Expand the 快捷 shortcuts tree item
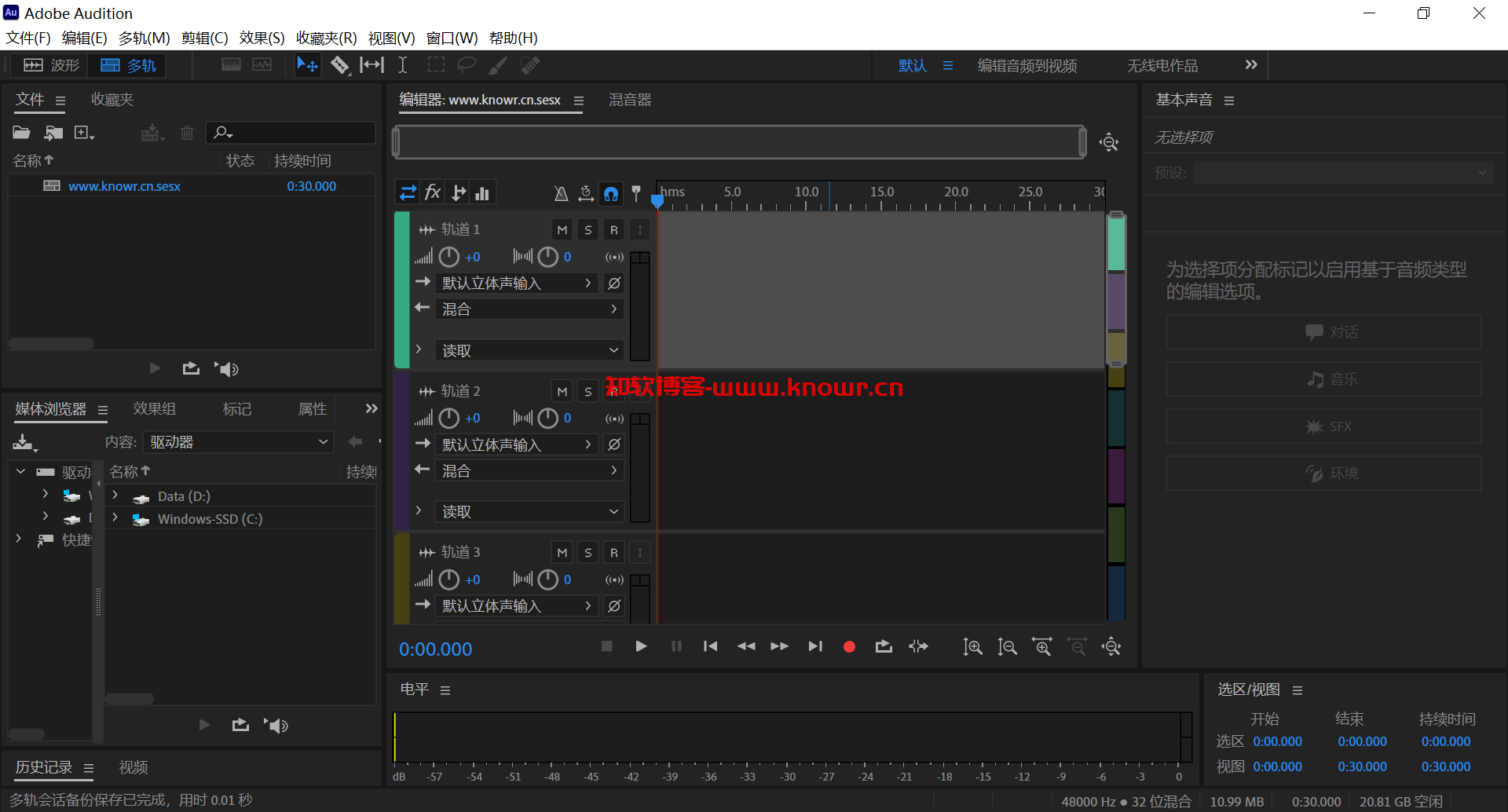Image resolution: width=1508 pixels, height=812 pixels. pos(19,539)
